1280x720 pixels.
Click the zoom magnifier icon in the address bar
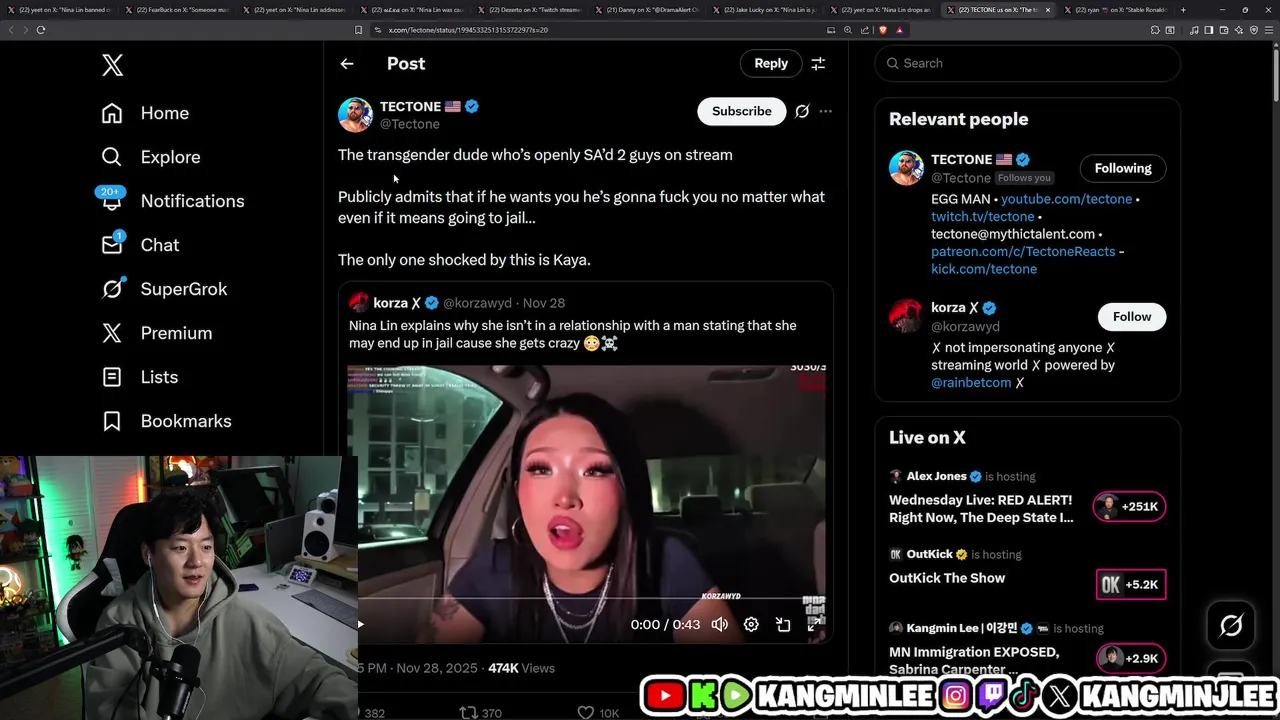click(x=848, y=30)
